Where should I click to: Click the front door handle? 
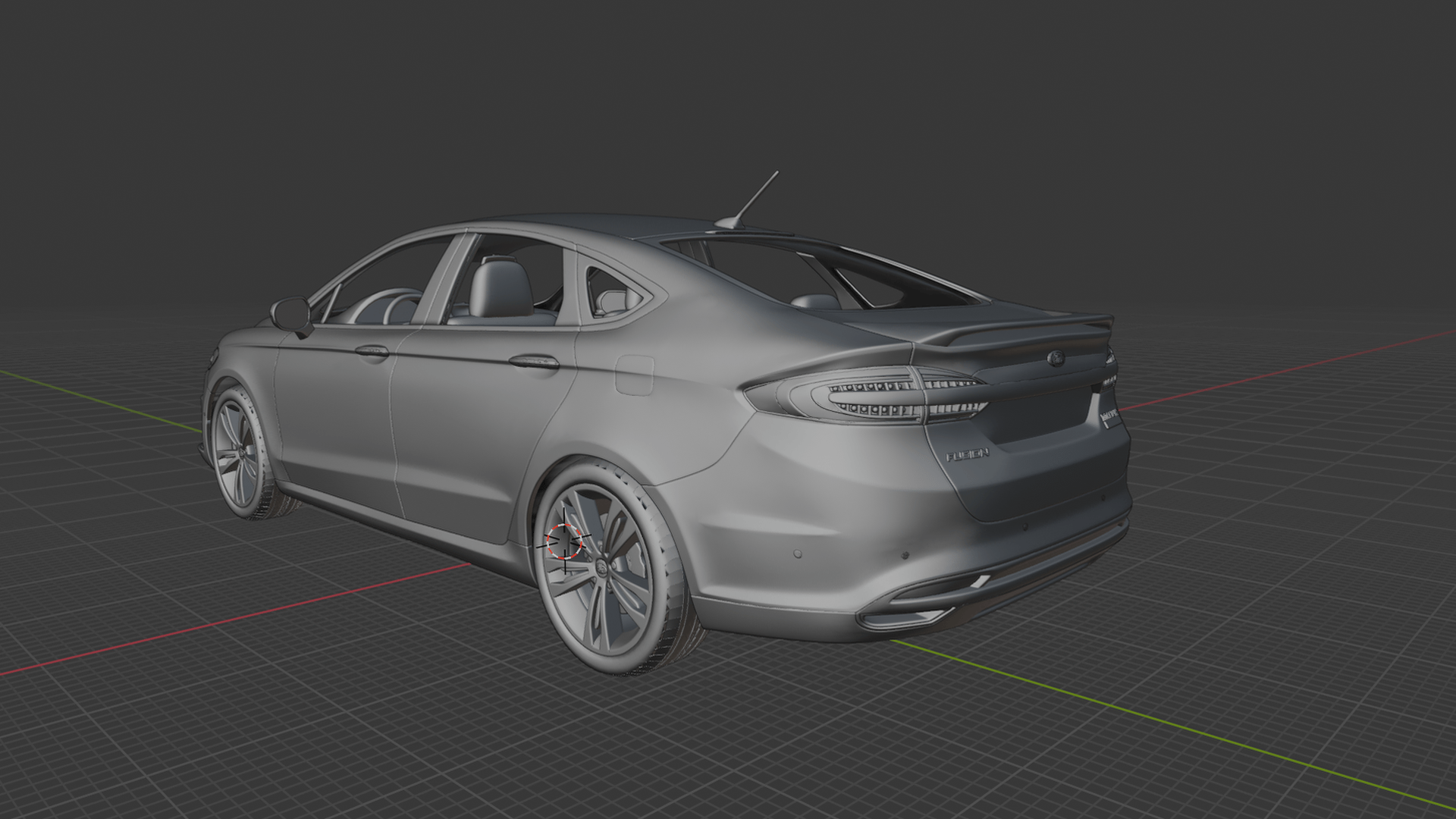pyautogui.click(x=372, y=350)
